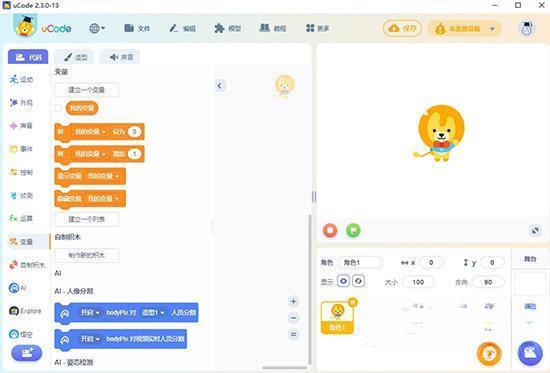The height and width of the screenshot is (373, 550).
Task: Select the 控制 (Control) block category
Action: pos(22,172)
